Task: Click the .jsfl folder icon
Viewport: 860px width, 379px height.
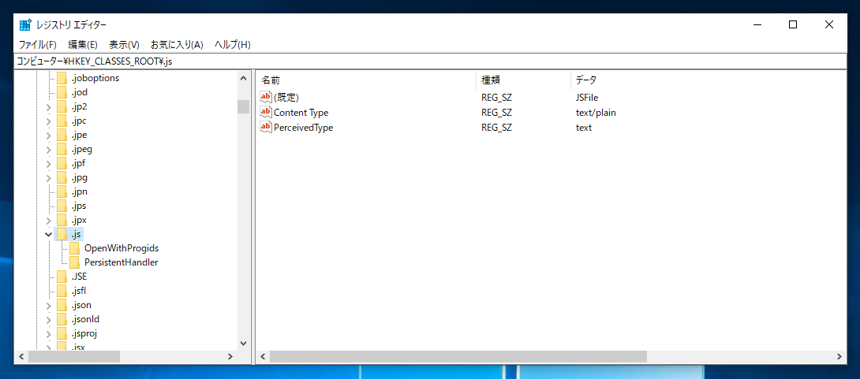Action: (x=61, y=291)
